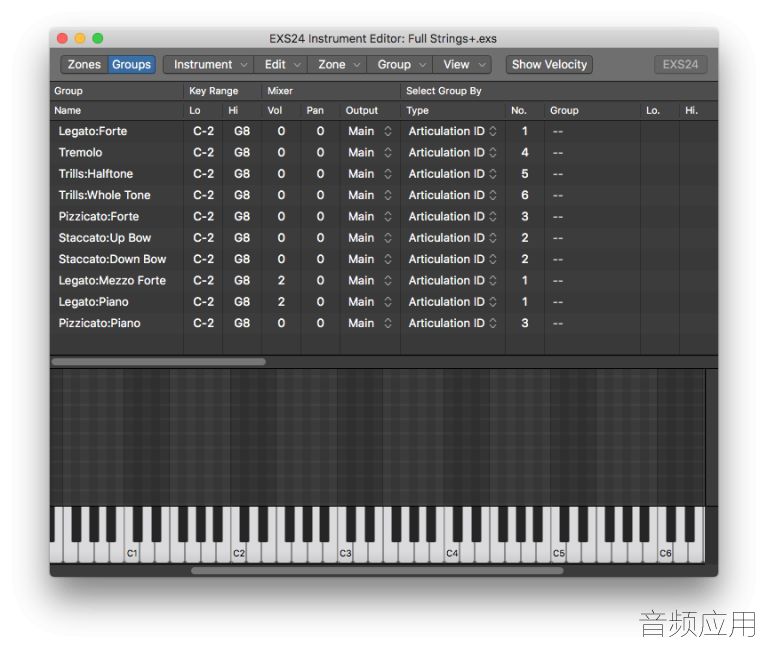Close the EXS24 Instrument Editor window

[62, 38]
